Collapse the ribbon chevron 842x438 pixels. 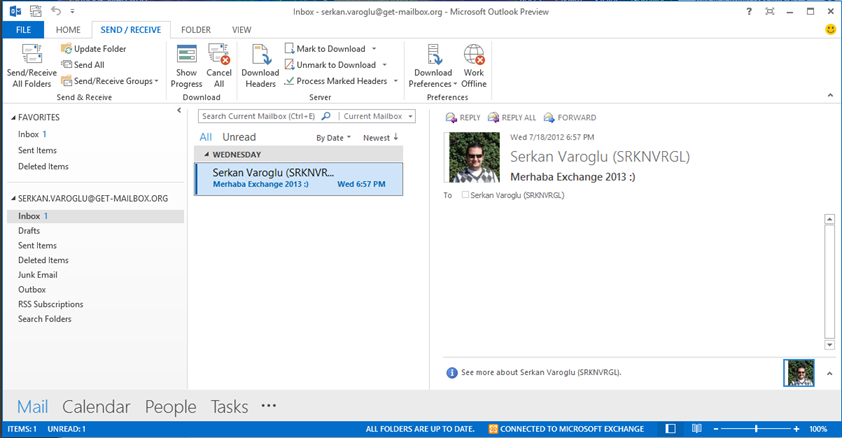(830, 96)
